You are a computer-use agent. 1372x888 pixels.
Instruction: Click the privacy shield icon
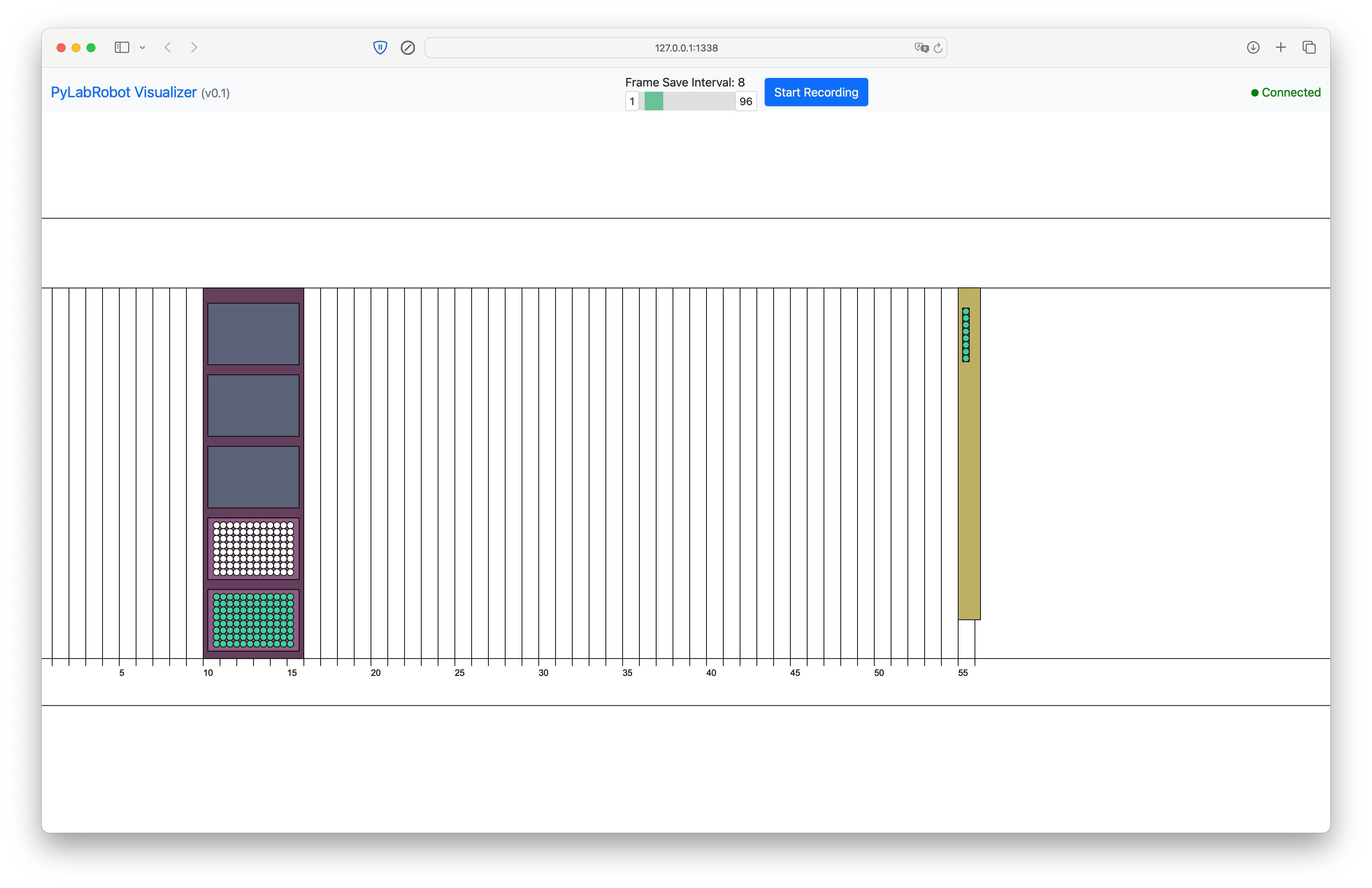click(x=380, y=47)
